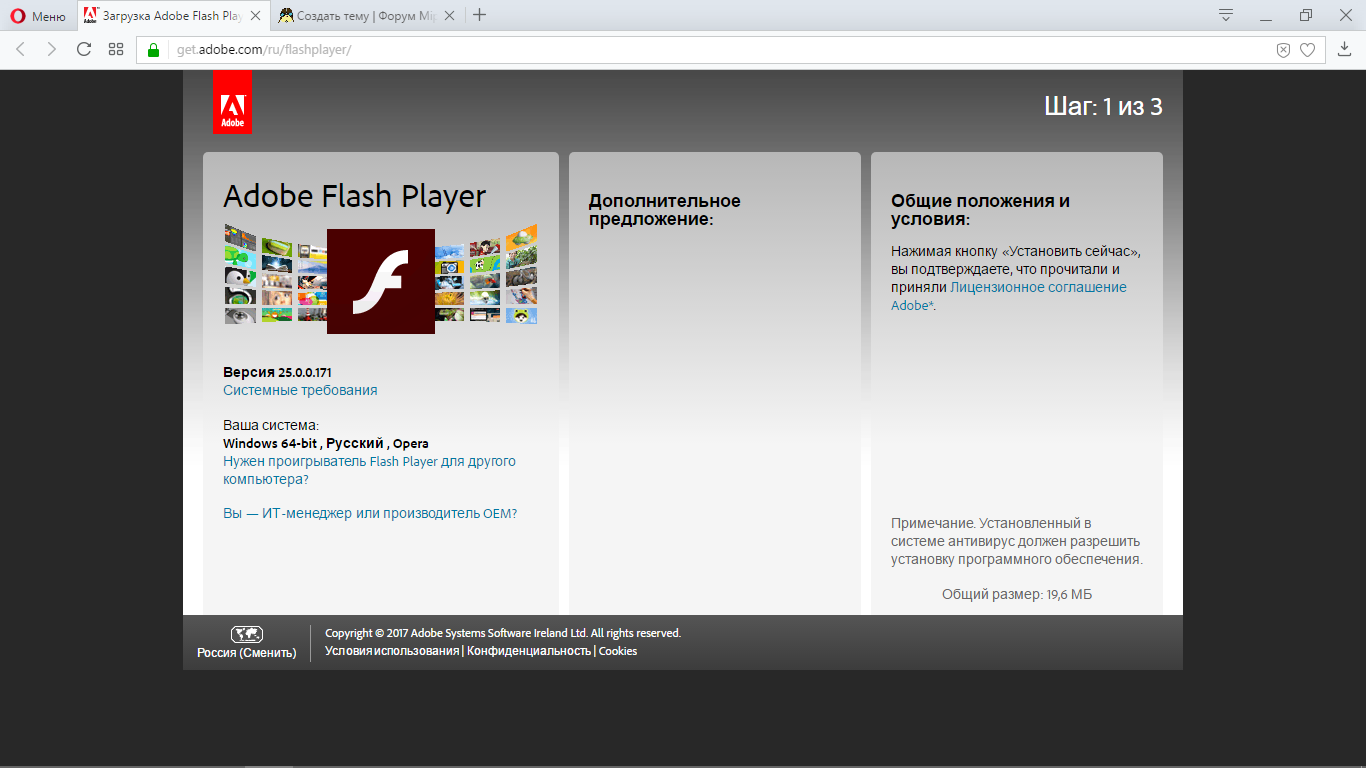Click the green secure padlock icon
The image size is (1366, 768).
click(153, 49)
